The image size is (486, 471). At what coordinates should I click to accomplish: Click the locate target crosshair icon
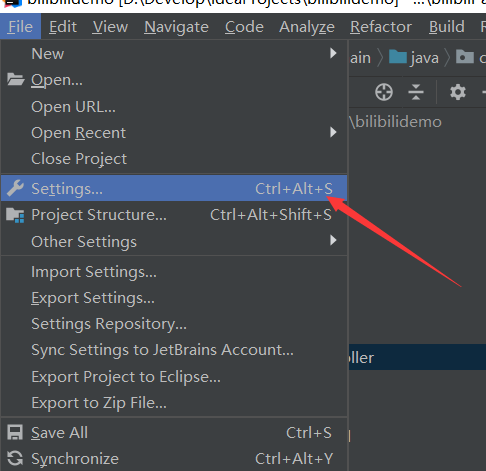pyautogui.click(x=384, y=92)
